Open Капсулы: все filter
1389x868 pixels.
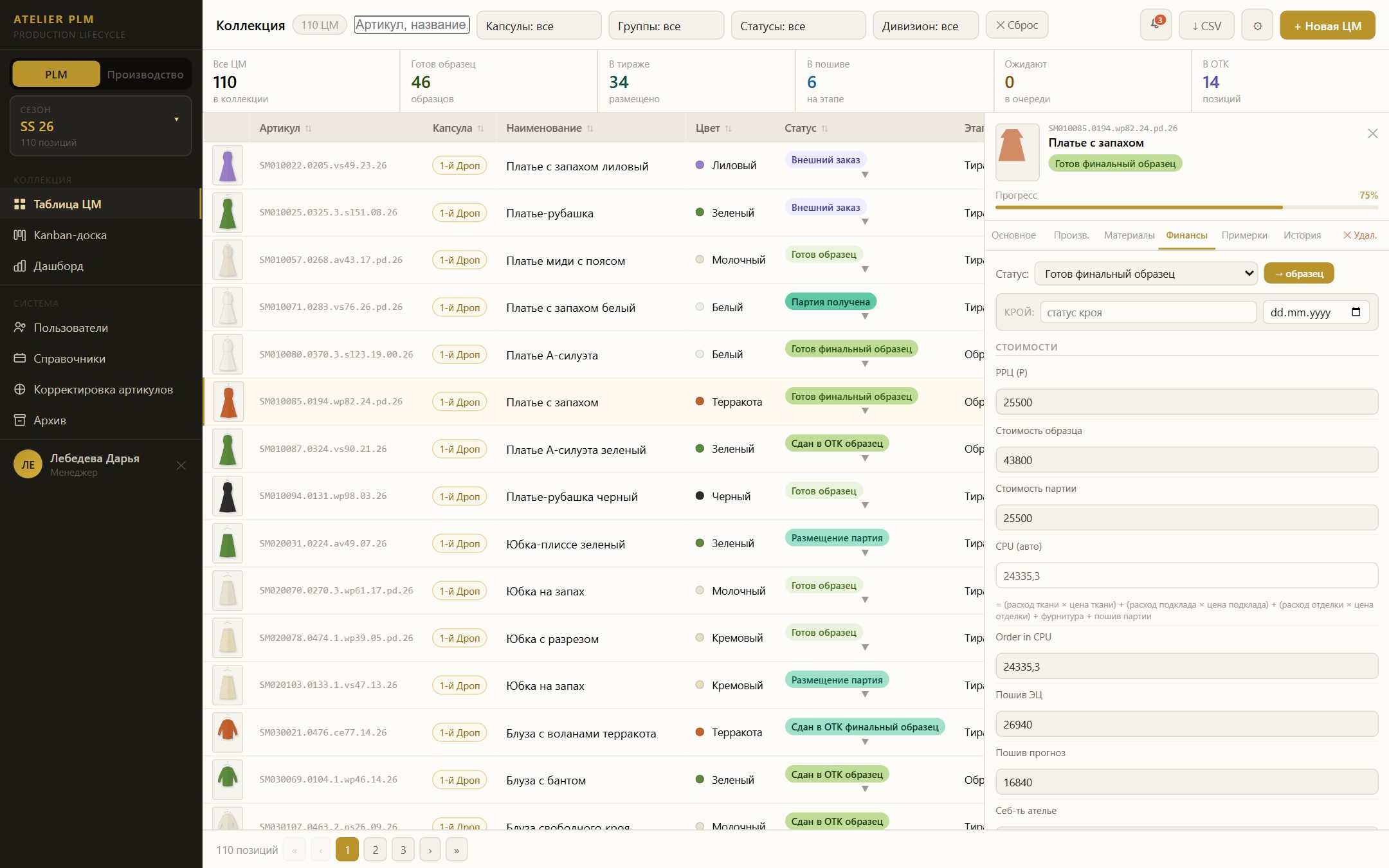[539, 26]
